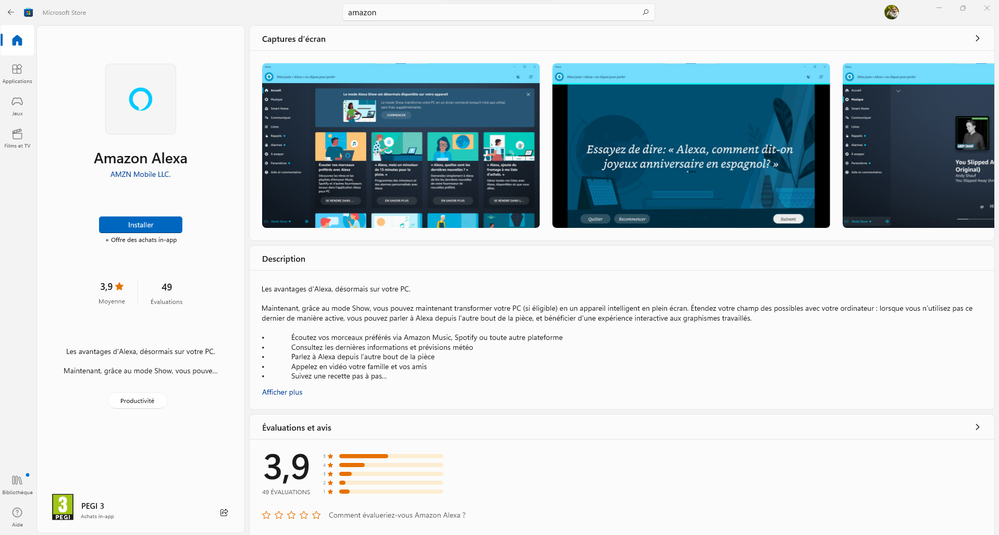Viewport: 999px width, 535px height.
Task: Open Films et TV section
Action: tap(17, 138)
